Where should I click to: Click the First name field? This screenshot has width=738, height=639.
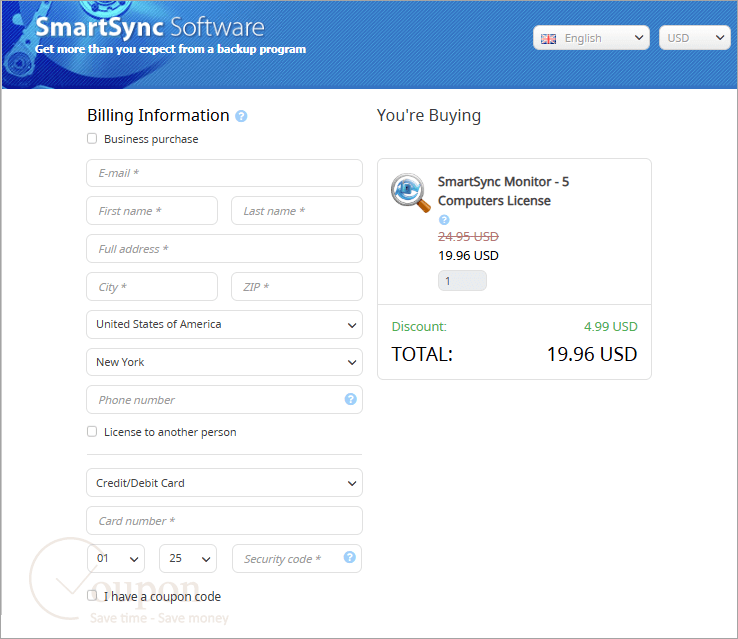152,211
